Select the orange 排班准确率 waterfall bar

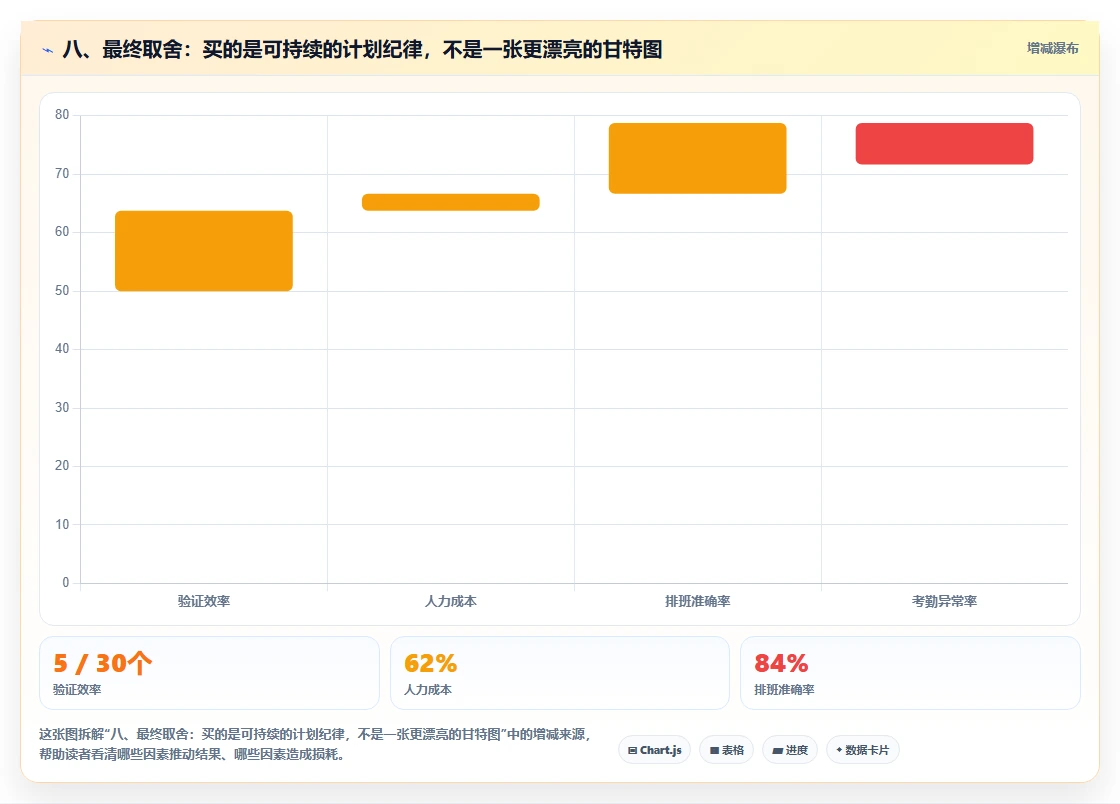tap(697, 159)
